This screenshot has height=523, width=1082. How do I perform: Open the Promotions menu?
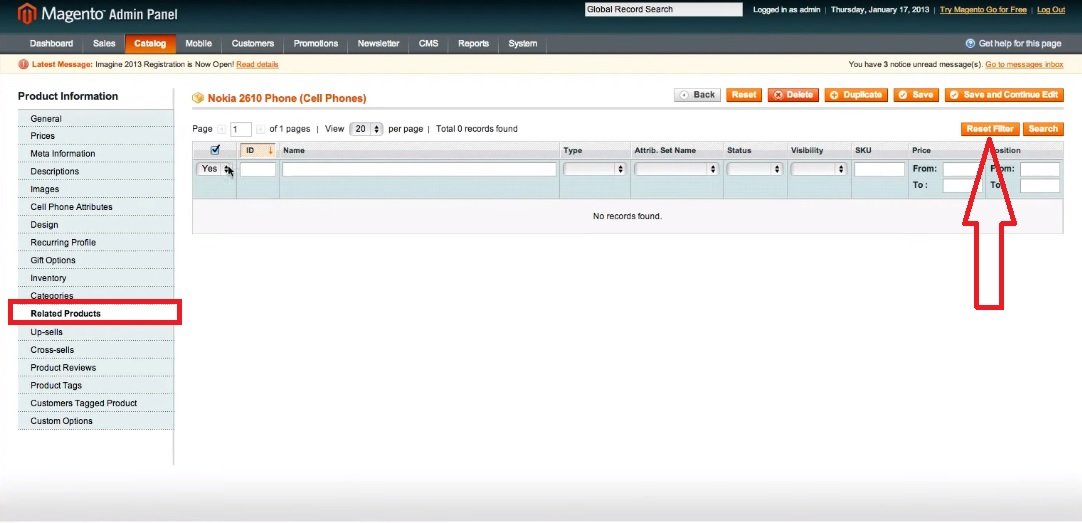pyautogui.click(x=316, y=43)
